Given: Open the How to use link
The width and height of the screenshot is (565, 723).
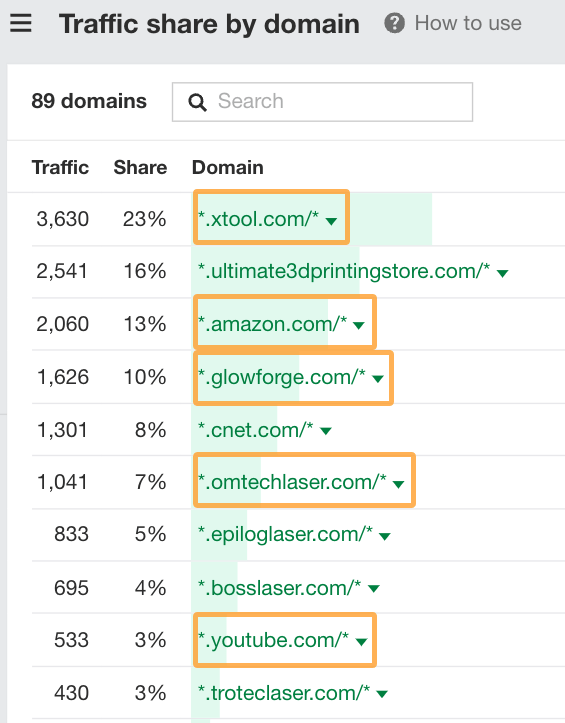Looking at the screenshot, I should [468, 23].
